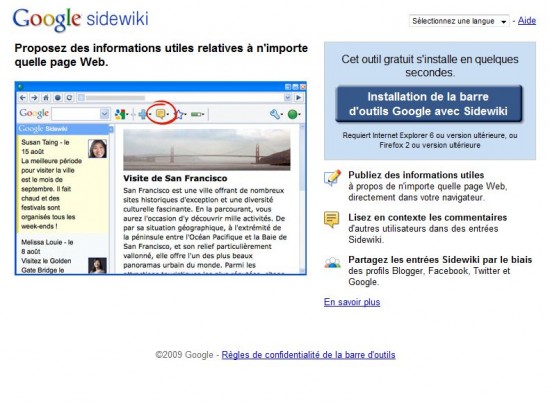Viewport: 550px width, 403px height.
Task: Click the browser forward arrow in illustration
Action: tap(34, 98)
